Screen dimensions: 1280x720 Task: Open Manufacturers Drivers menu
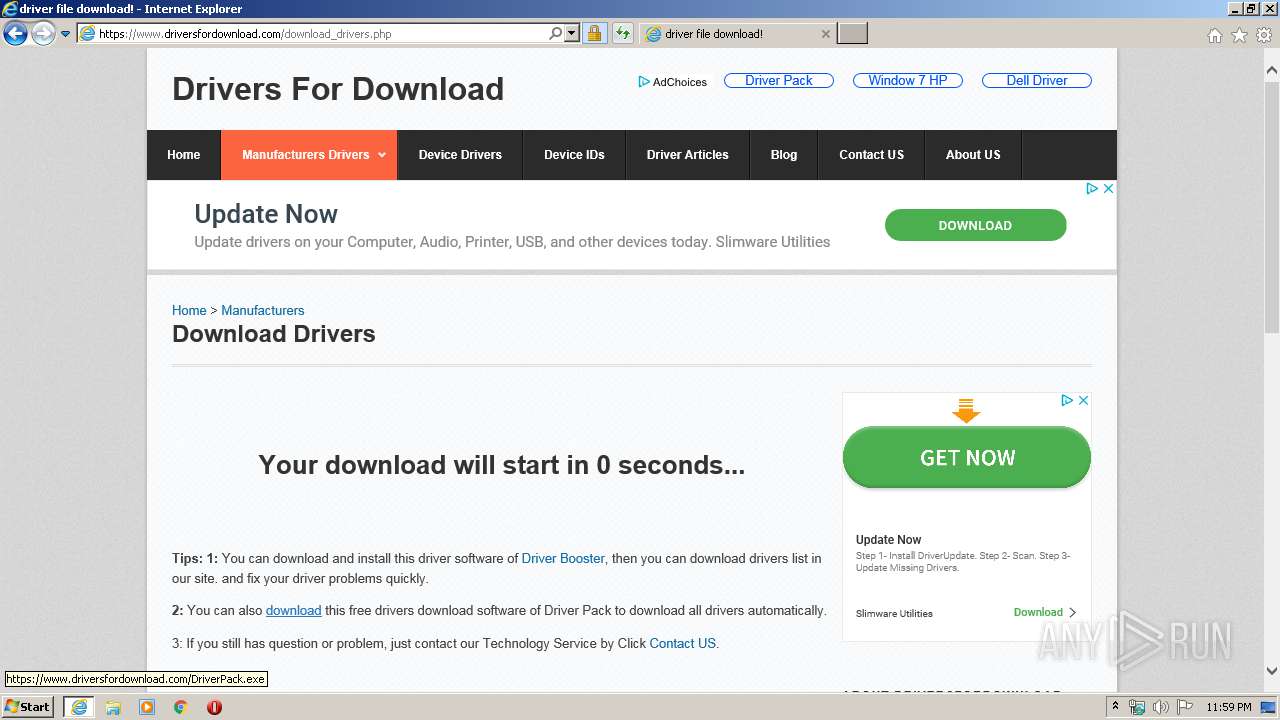309,155
